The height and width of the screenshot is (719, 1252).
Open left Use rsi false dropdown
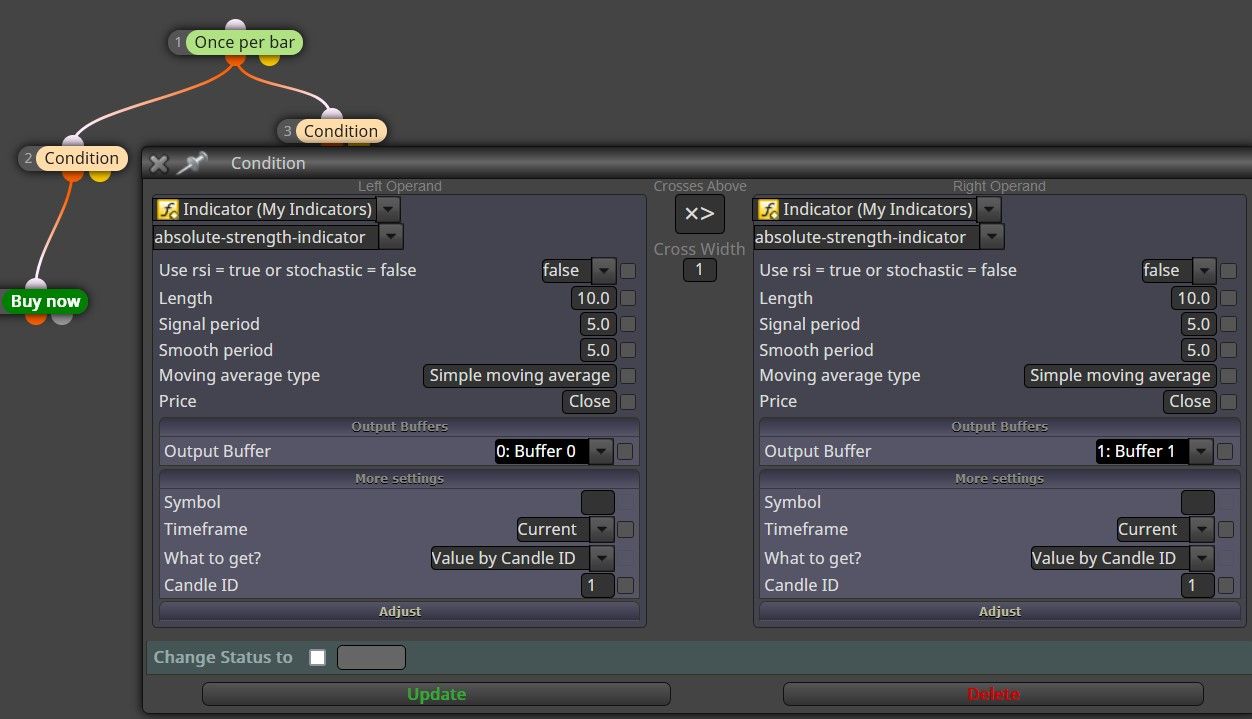pos(604,270)
